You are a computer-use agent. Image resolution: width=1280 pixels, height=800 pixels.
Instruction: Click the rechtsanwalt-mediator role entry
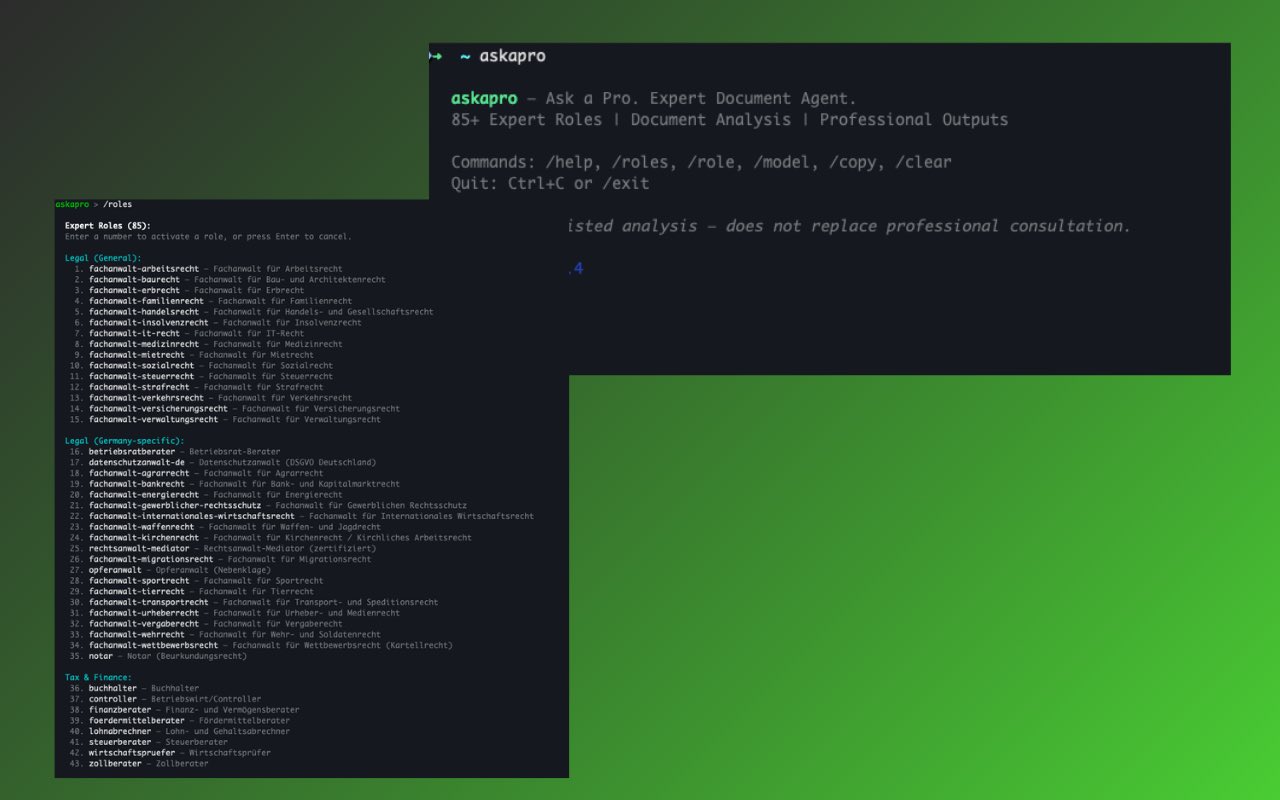(223, 549)
